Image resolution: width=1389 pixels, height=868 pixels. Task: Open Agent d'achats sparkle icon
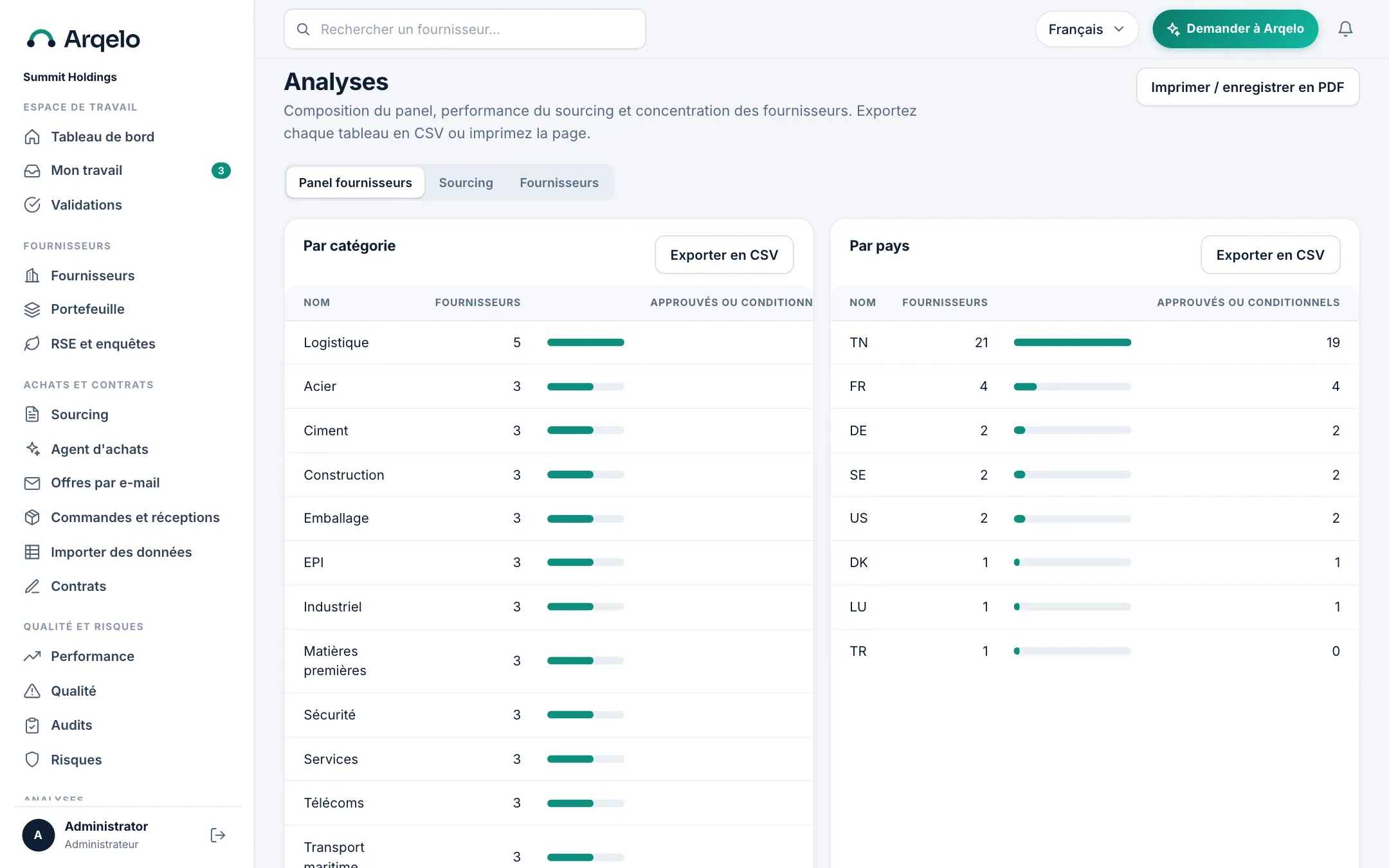pos(32,449)
